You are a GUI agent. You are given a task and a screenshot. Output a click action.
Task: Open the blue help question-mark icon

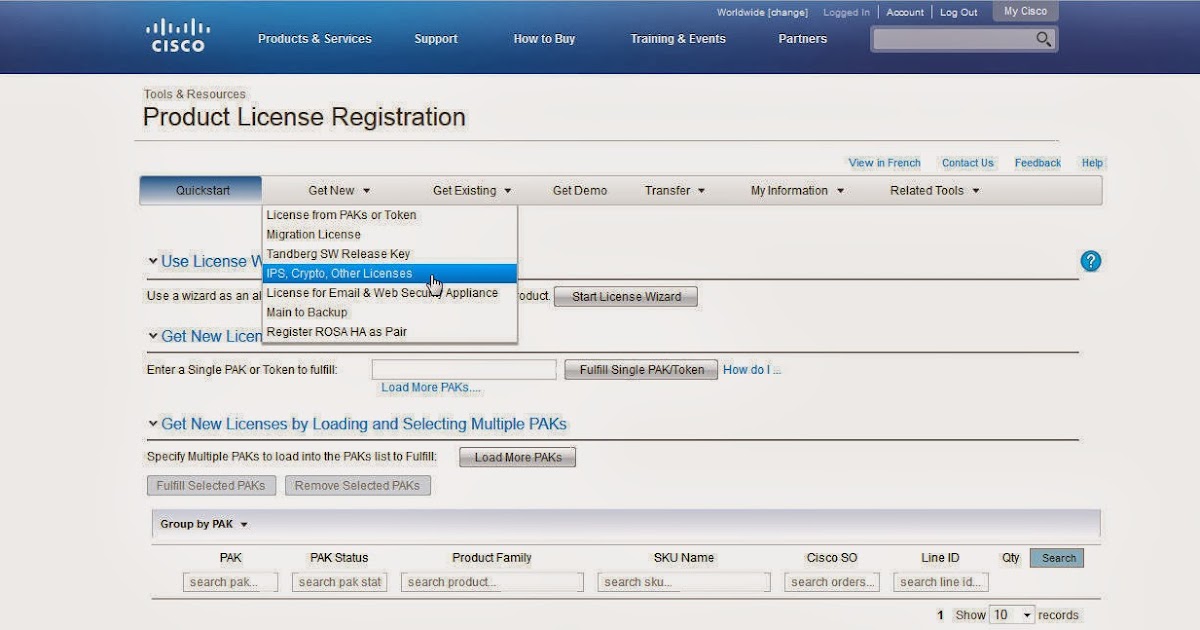pos(1090,261)
